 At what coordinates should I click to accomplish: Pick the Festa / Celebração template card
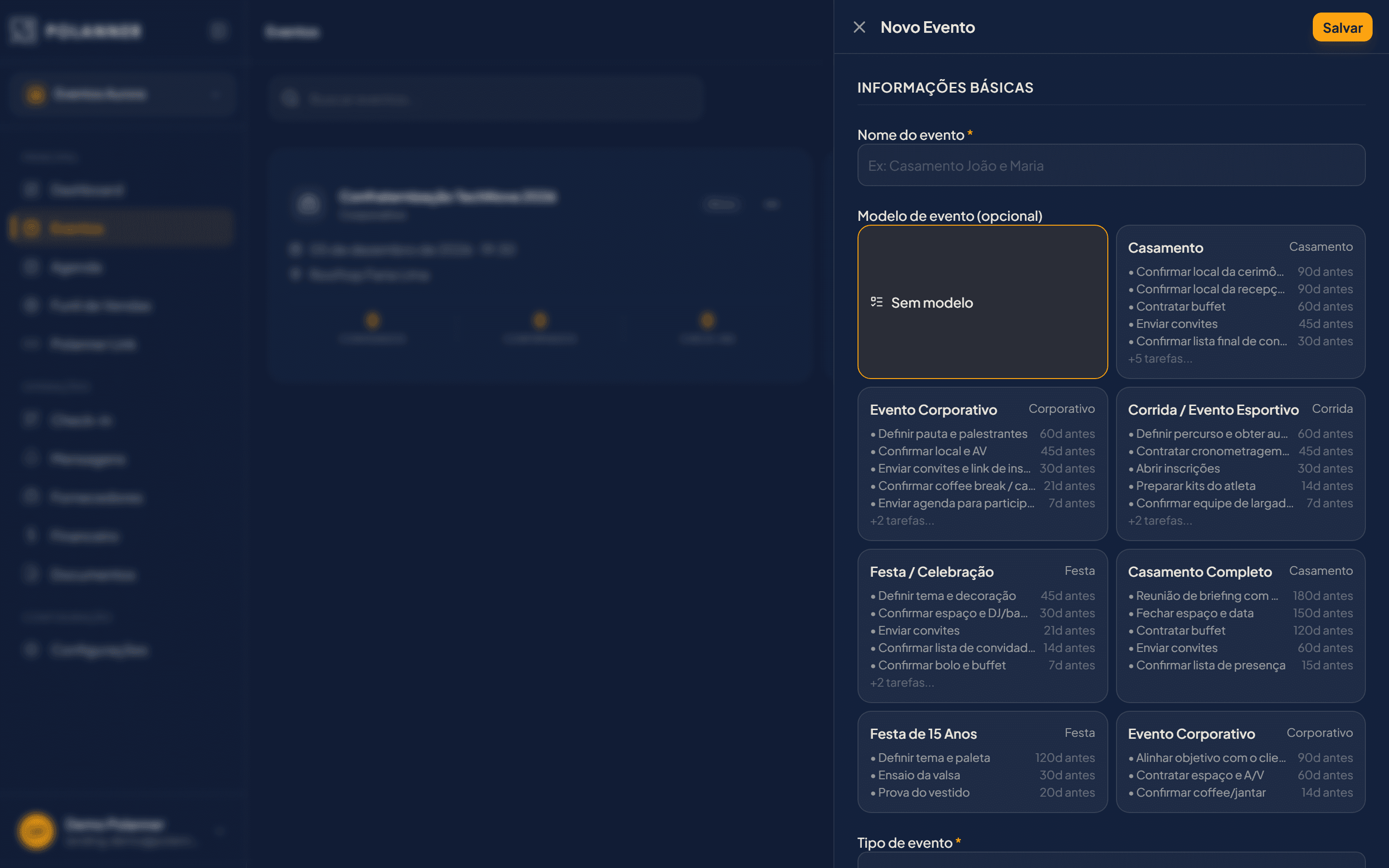[982, 626]
